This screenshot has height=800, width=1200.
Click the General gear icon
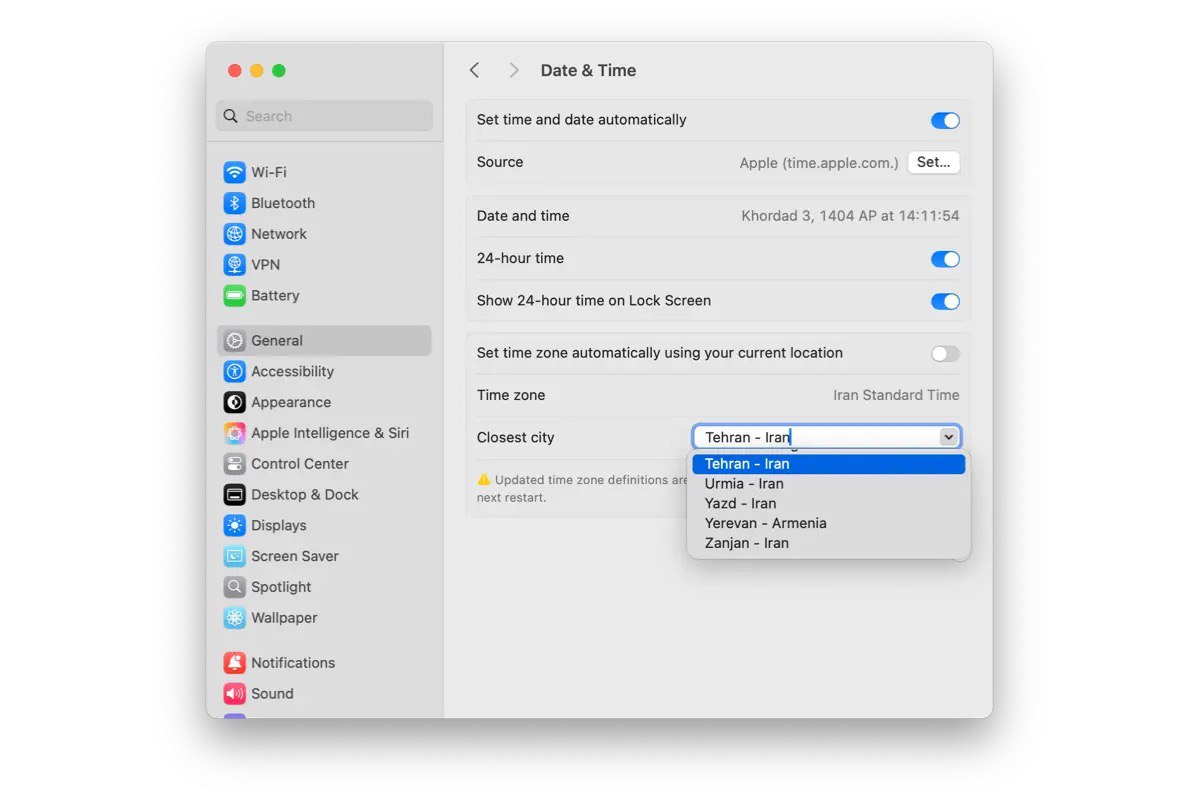pyautogui.click(x=235, y=341)
